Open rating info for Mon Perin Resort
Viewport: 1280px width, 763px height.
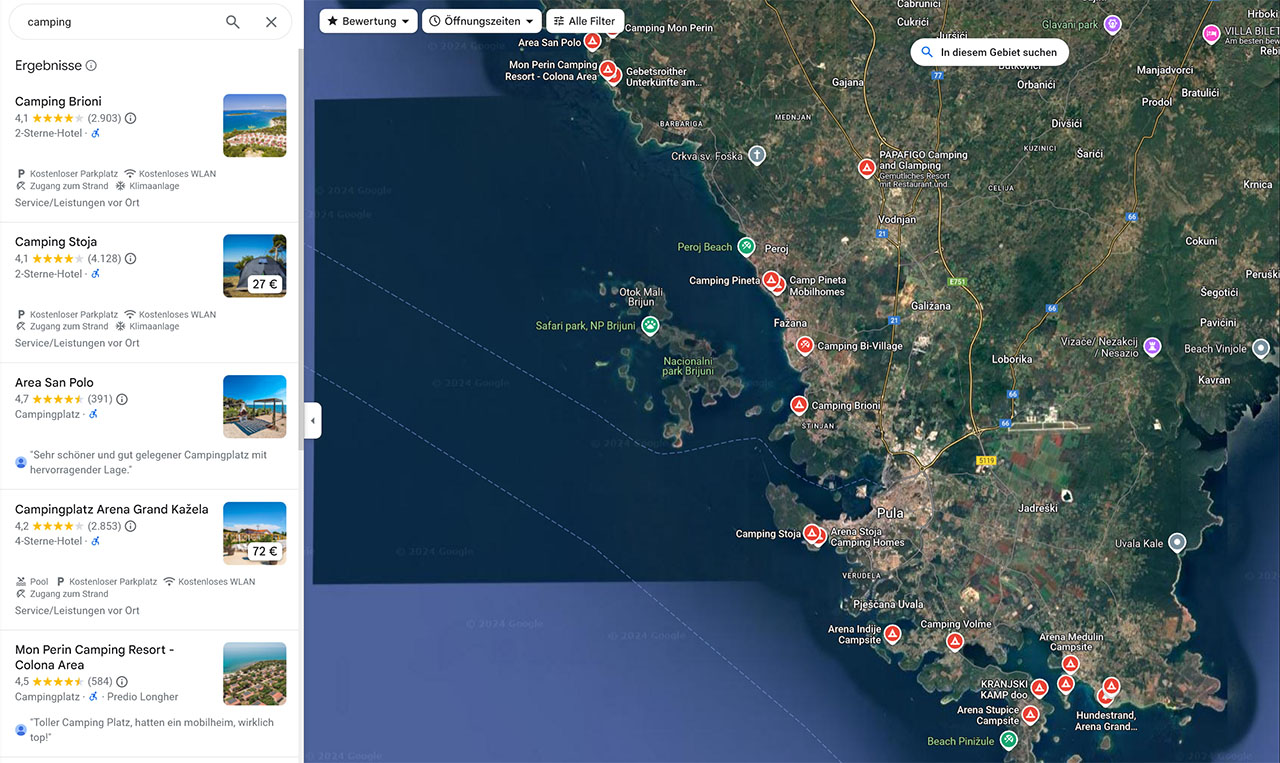tap(122, 682)
